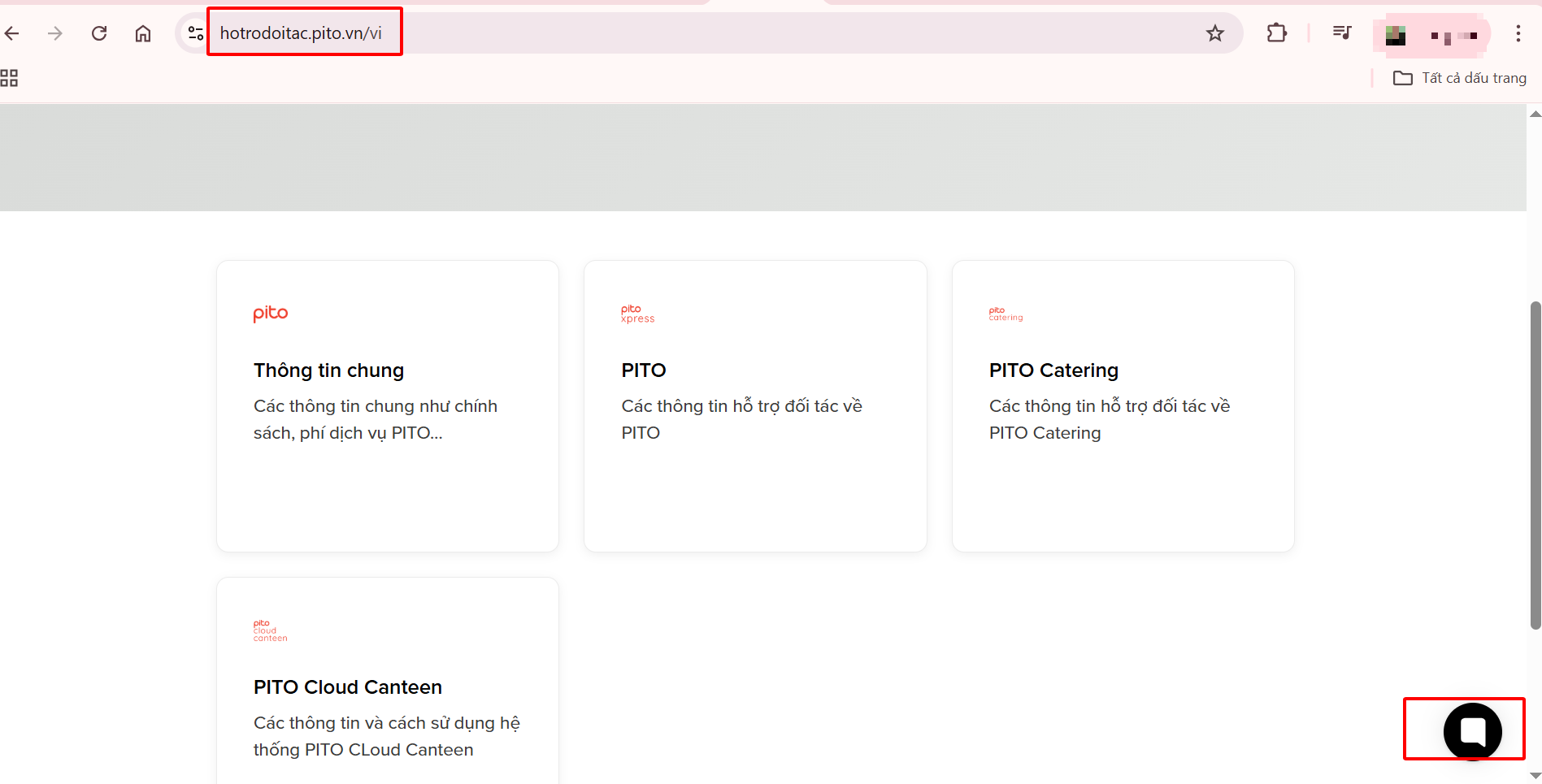Open the browser home page
1542x784 pixels.
point(143,33)
